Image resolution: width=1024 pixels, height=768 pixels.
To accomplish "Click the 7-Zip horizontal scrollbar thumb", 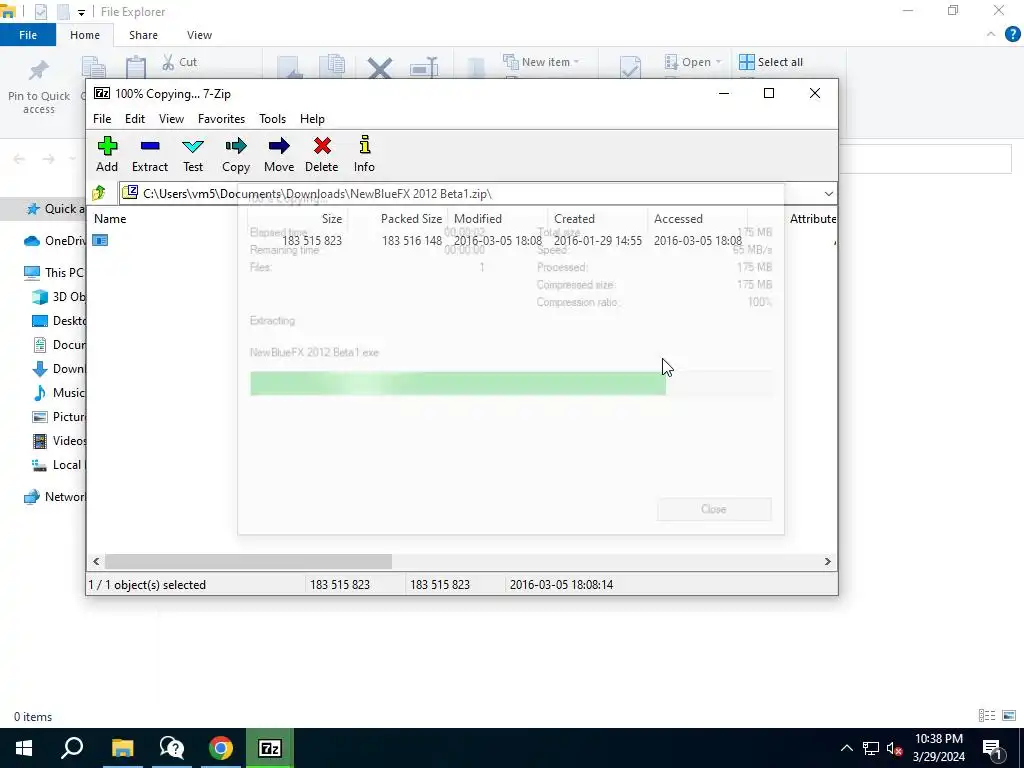I will [248, 562].
